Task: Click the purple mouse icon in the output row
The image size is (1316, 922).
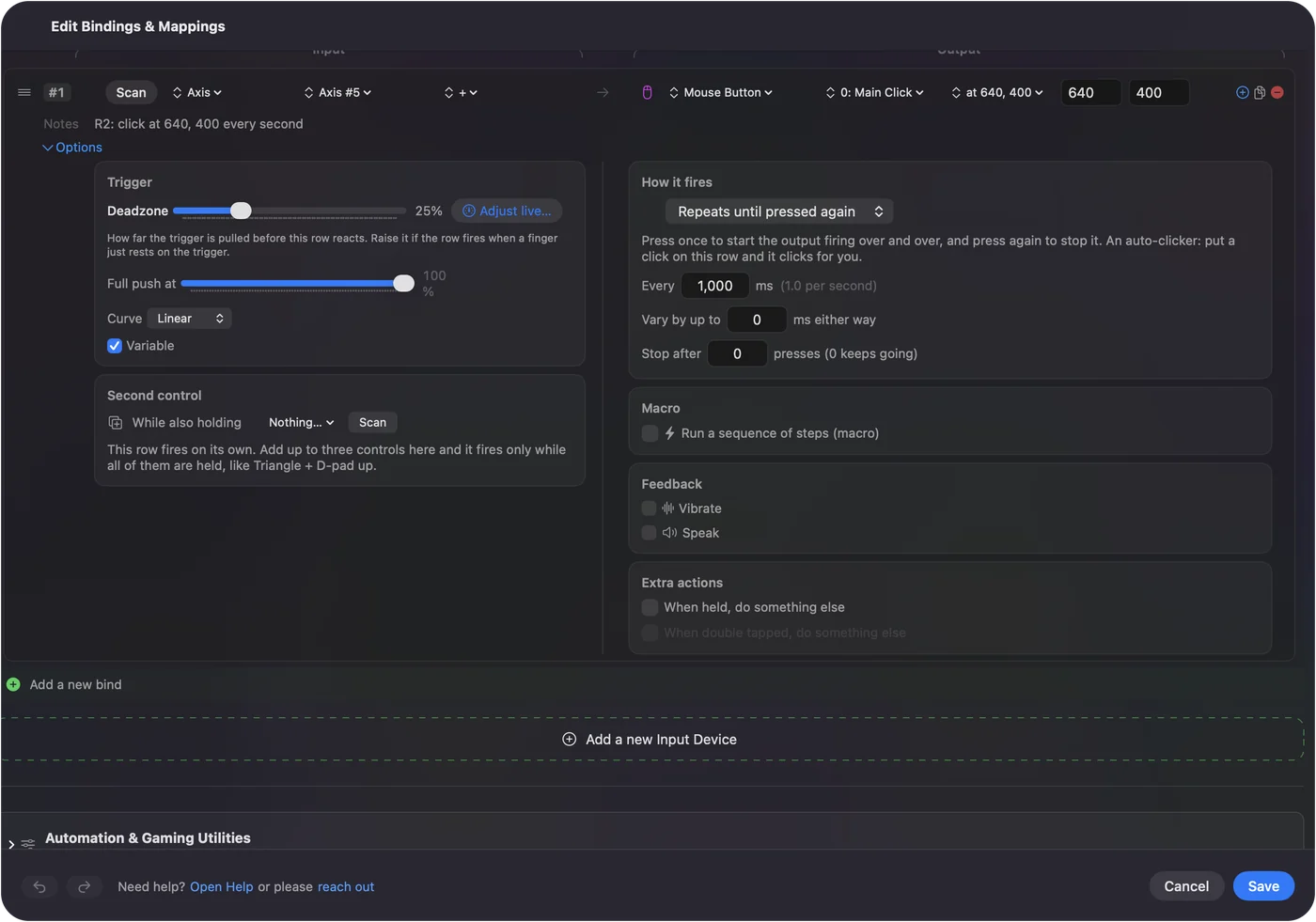Action: click(647, 92)
